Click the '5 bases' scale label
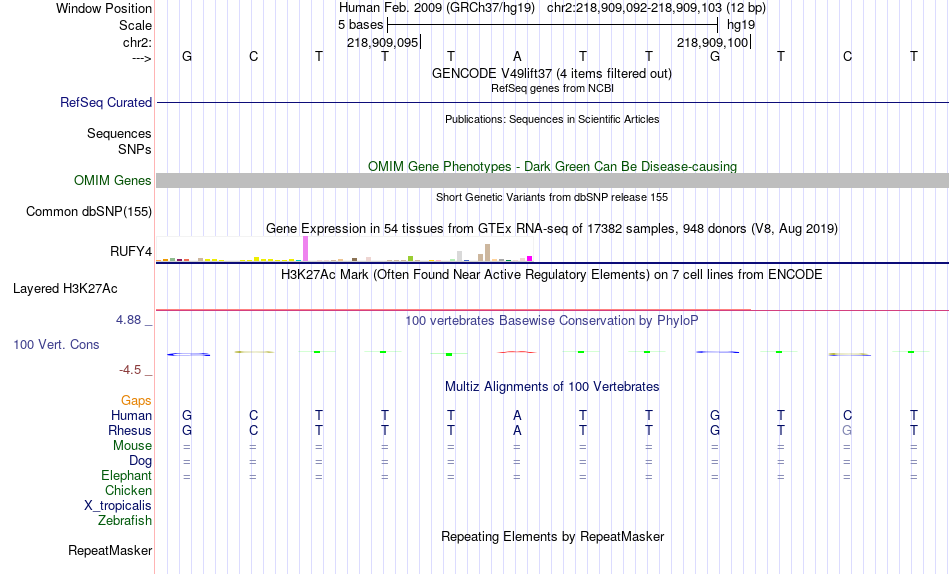Screen dimensions: 950x574 point(360,25)
